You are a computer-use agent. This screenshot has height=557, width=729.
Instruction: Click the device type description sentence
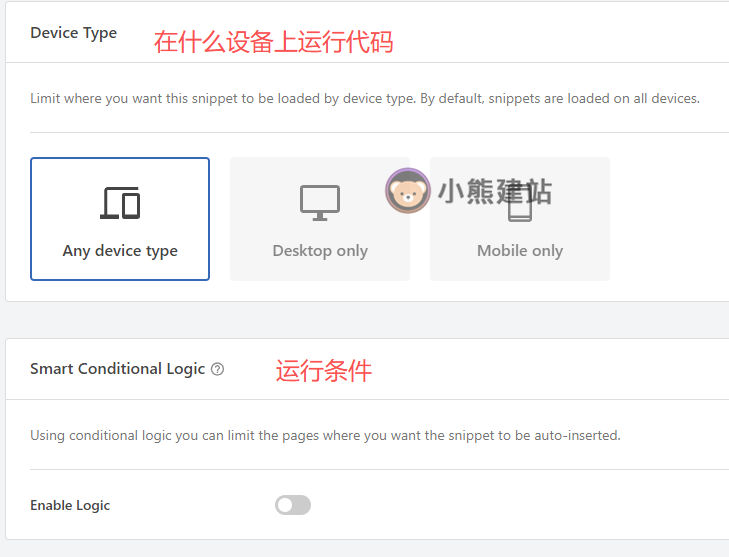point(365,99)
